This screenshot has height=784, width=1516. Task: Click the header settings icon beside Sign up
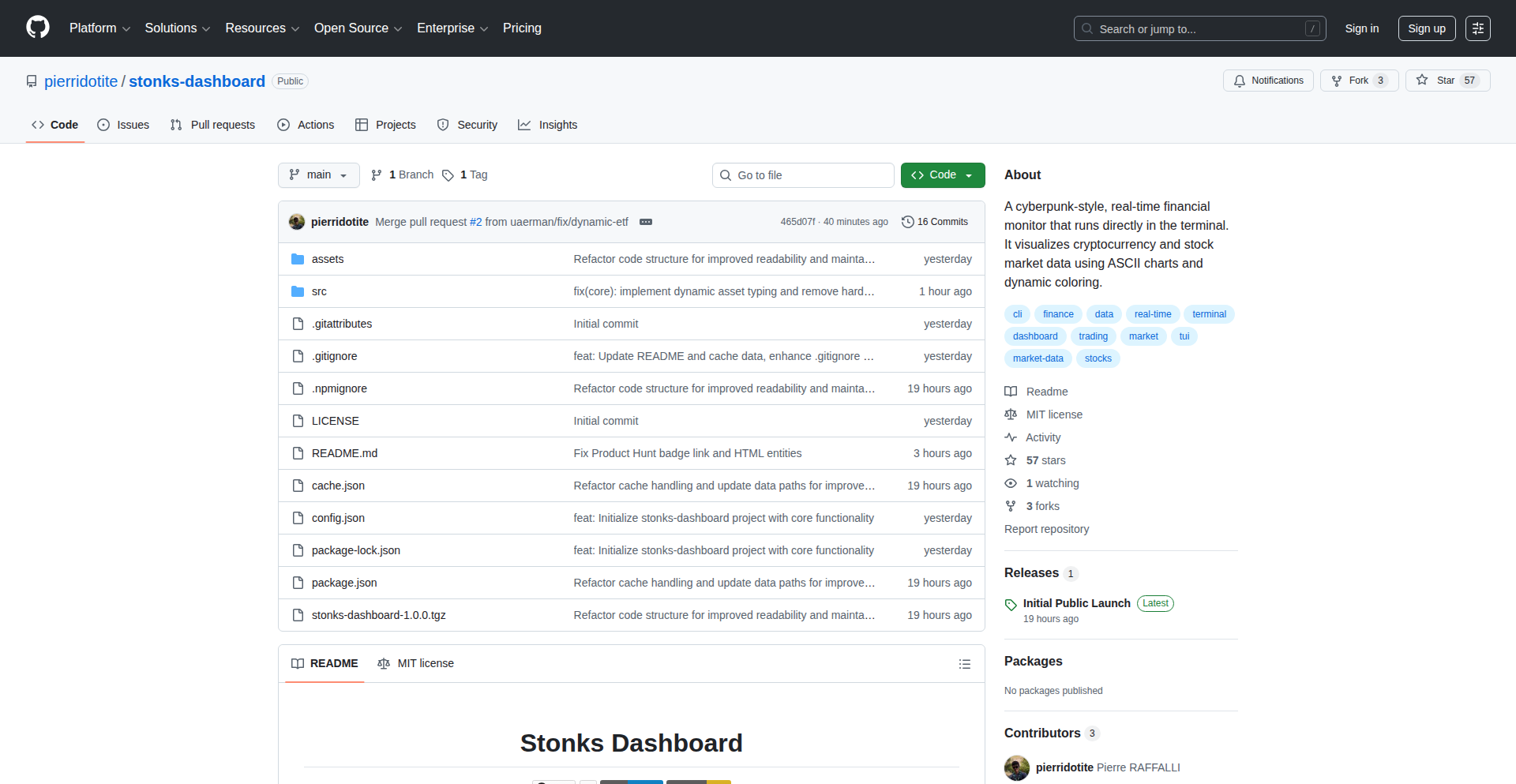[x=1477, y=28]
